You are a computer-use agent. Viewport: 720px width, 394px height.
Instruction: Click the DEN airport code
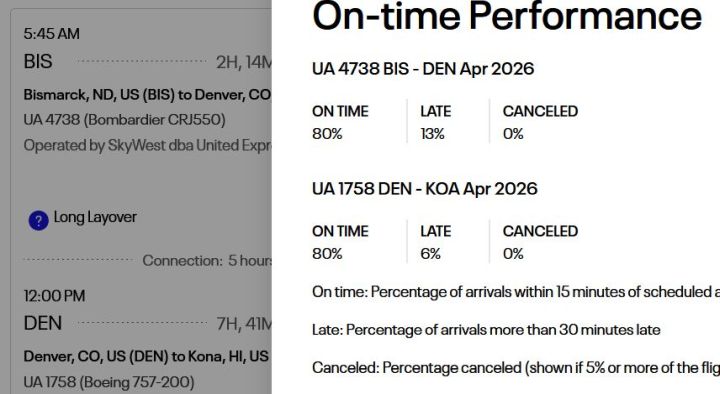pyautogui.click(x=43, y=323)
